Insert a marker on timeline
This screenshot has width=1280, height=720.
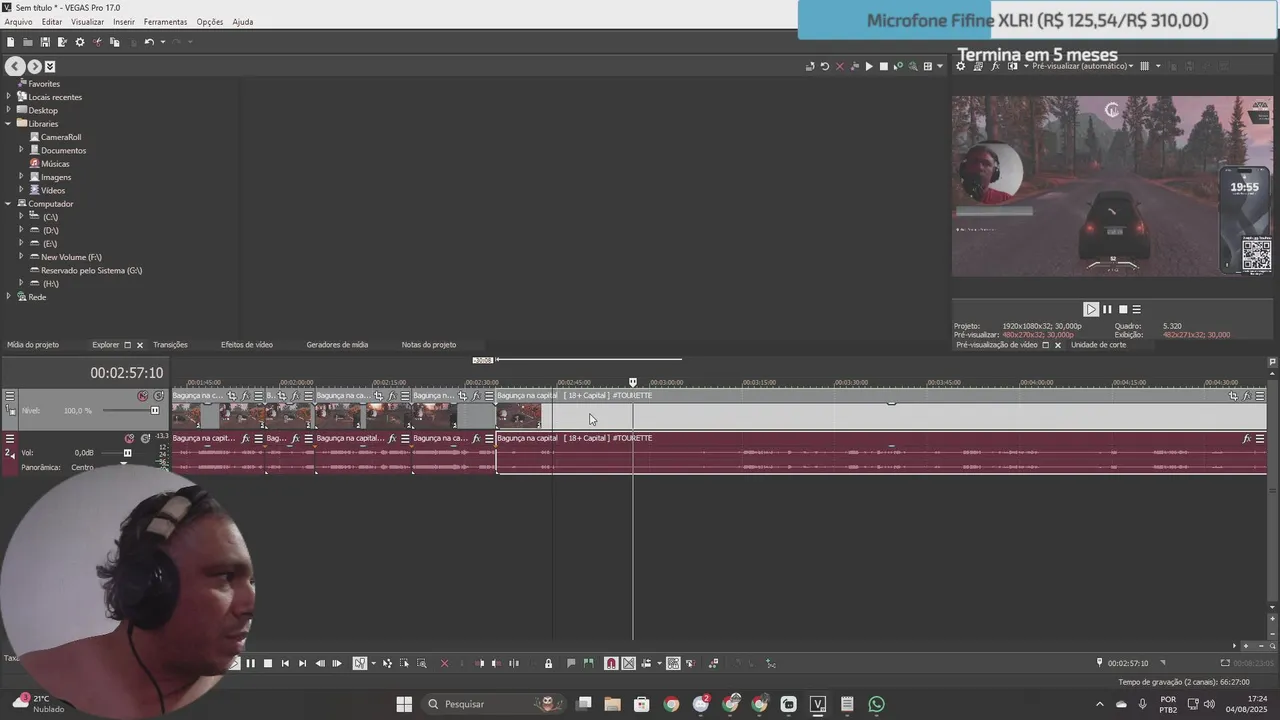pyautogui.click(x=571, y=663)
